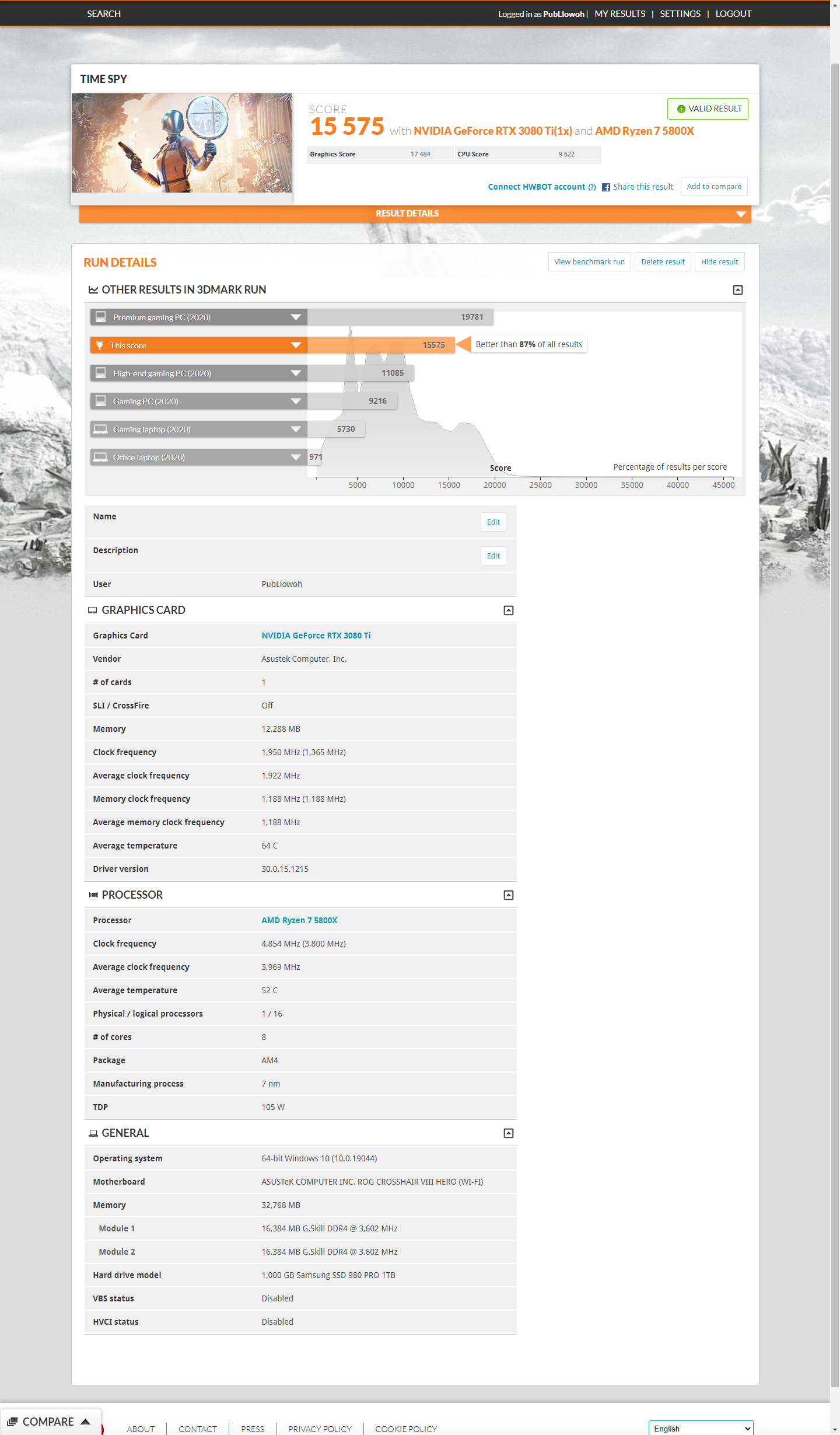Image resolution: width=840 pixels, height=1435 pixels.
Task: Click the PubLlowoh username in top bar
Action: pyautogui.click(x=563, y=14)
